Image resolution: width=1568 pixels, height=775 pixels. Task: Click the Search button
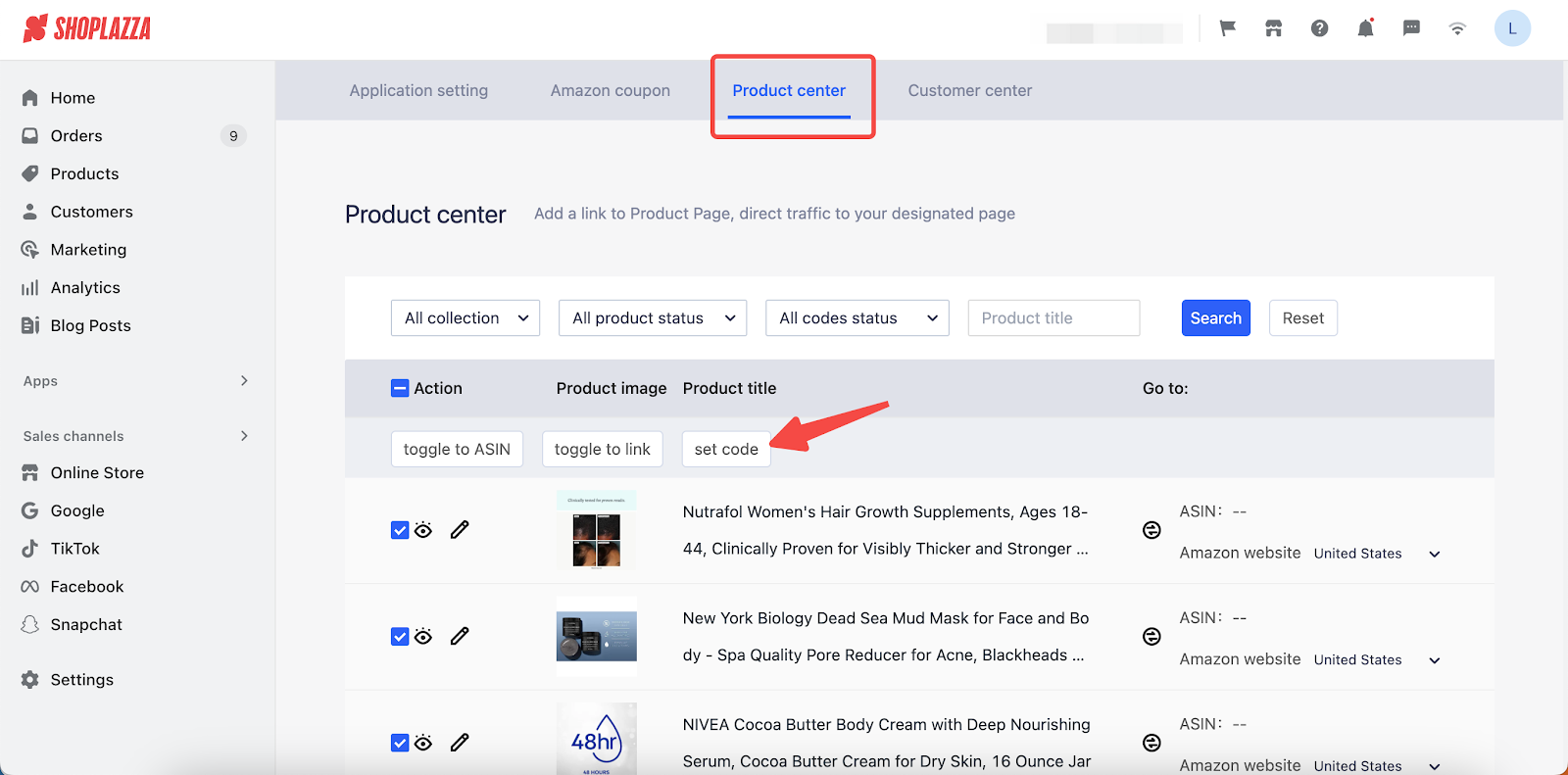1216,318
